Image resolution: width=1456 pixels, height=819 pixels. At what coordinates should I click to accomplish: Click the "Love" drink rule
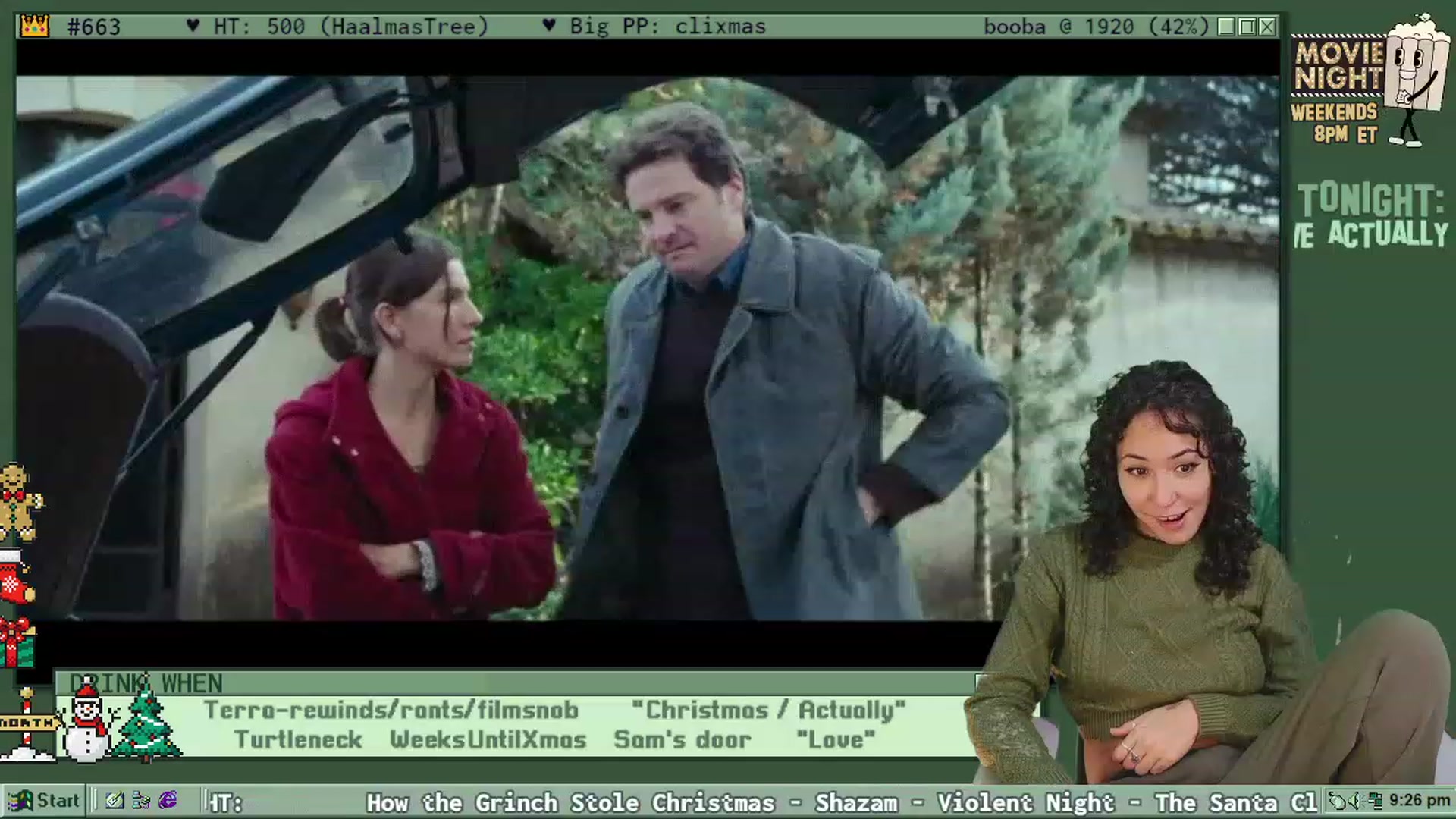(836, 740)
